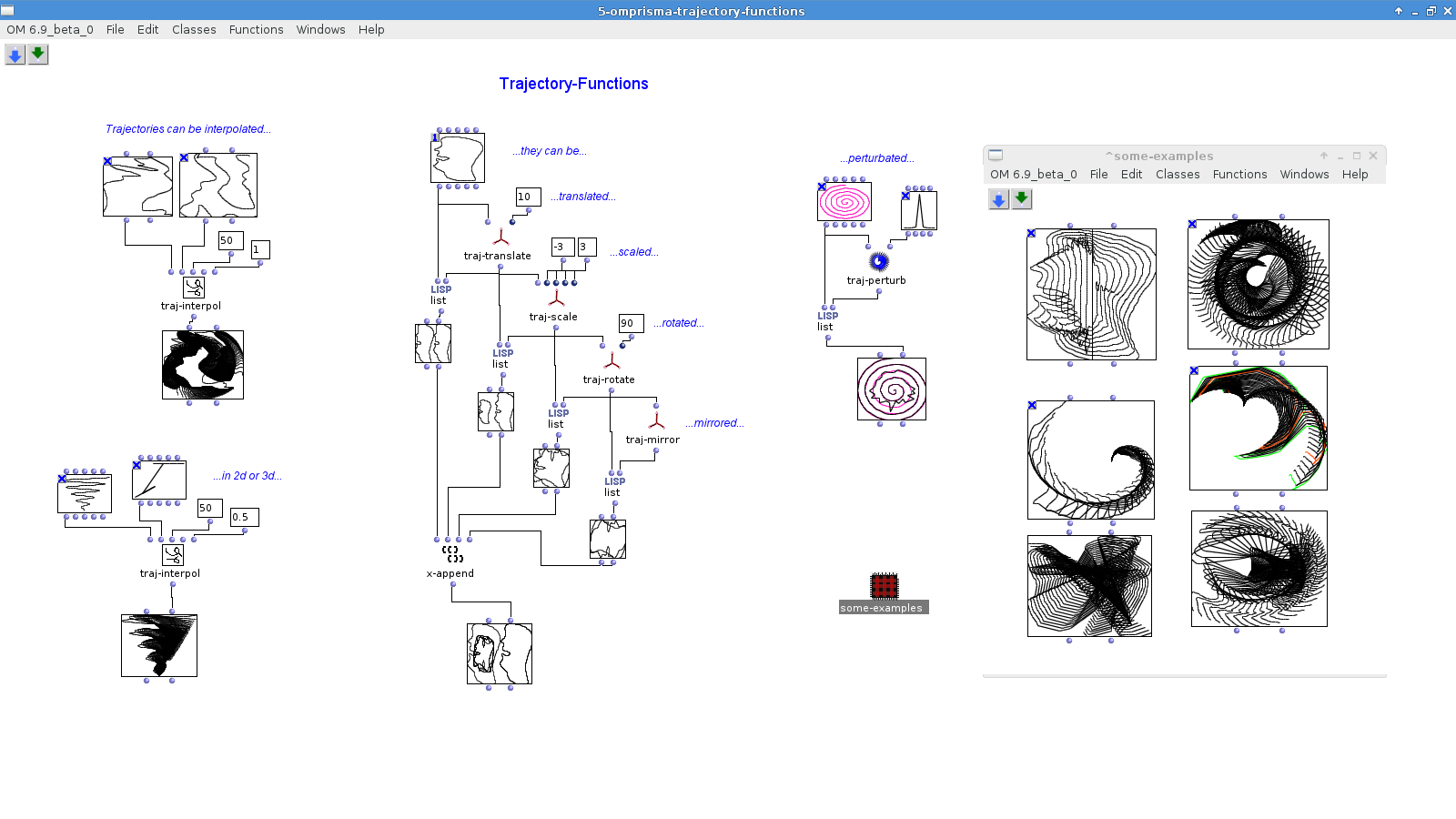This screenshot has height=819, width=1456.
Task: Toggle lock on the pink spiral trajectory
Action: (822, 187)
